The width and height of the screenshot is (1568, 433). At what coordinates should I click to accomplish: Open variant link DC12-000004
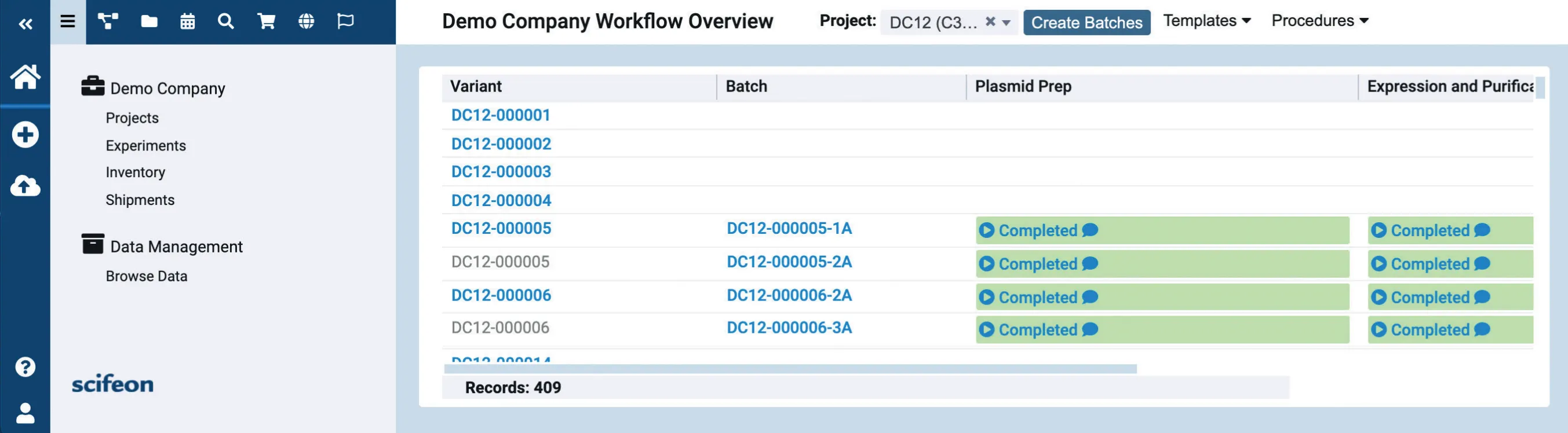point(501,201)
